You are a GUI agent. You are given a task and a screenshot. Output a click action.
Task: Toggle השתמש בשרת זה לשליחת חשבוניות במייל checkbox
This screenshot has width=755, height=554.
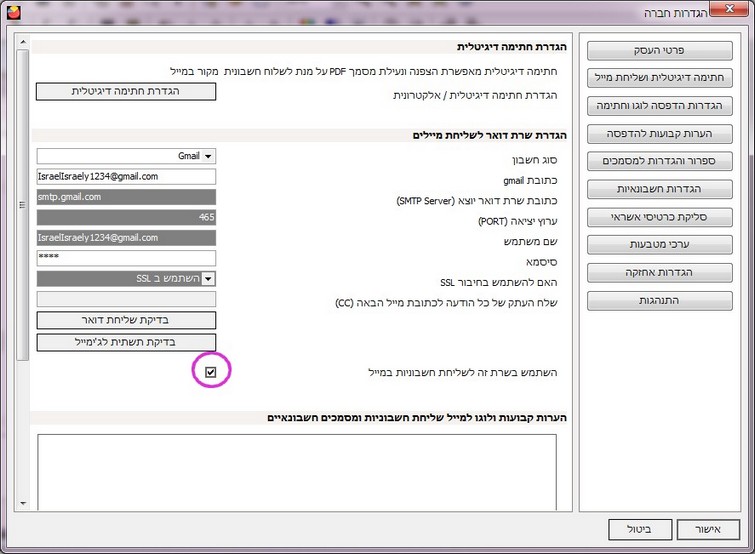210,372
